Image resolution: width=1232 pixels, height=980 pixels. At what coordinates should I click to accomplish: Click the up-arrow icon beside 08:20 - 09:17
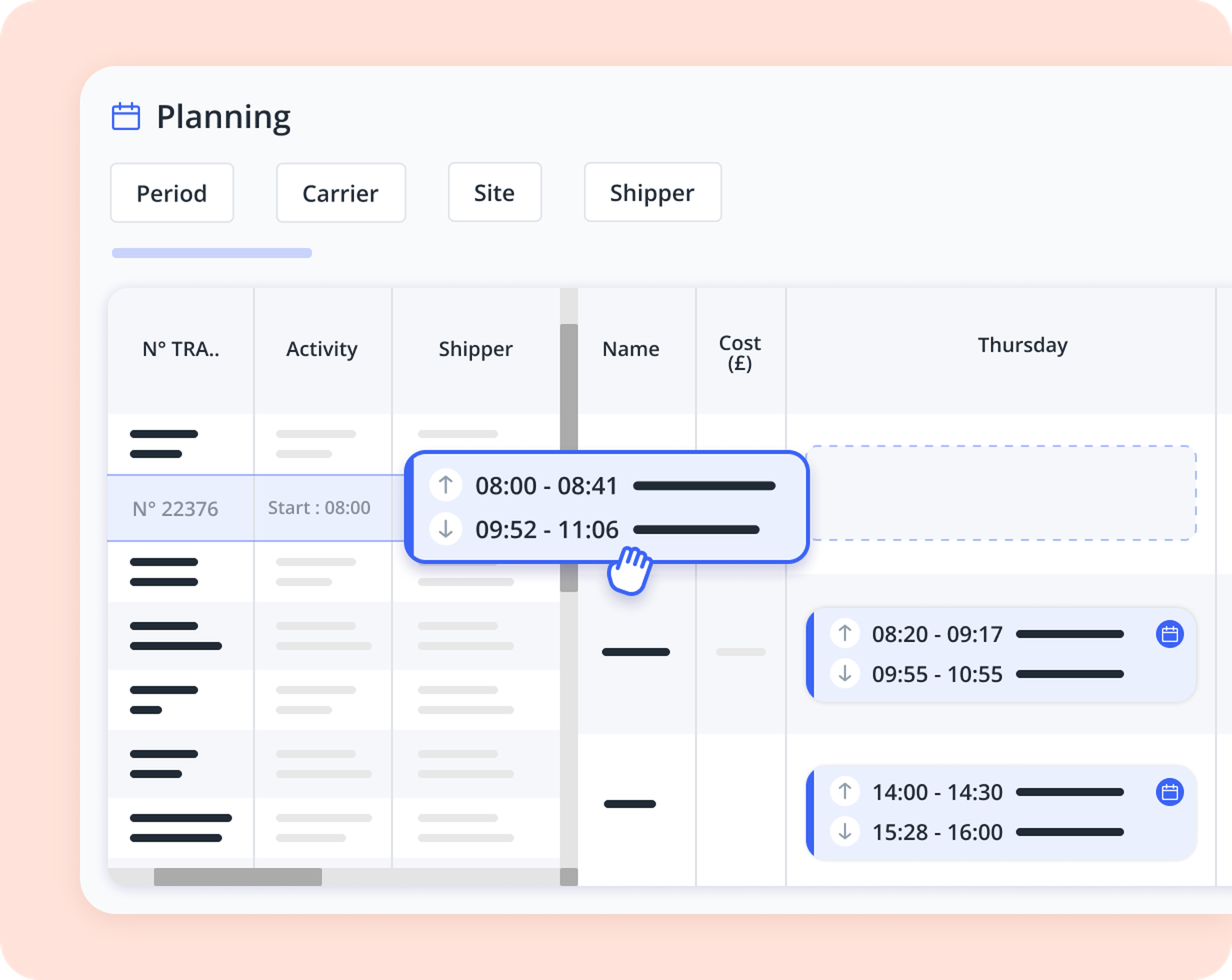click(844, 634)
